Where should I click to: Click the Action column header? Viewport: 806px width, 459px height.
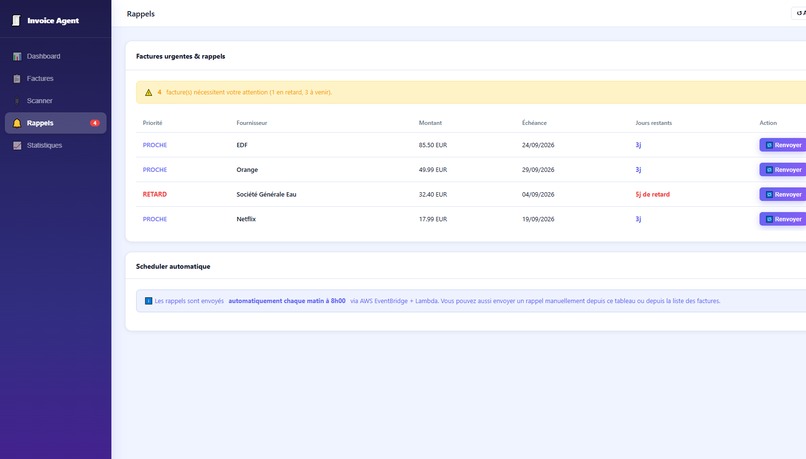pyautogui.click(x=768, y=123)
